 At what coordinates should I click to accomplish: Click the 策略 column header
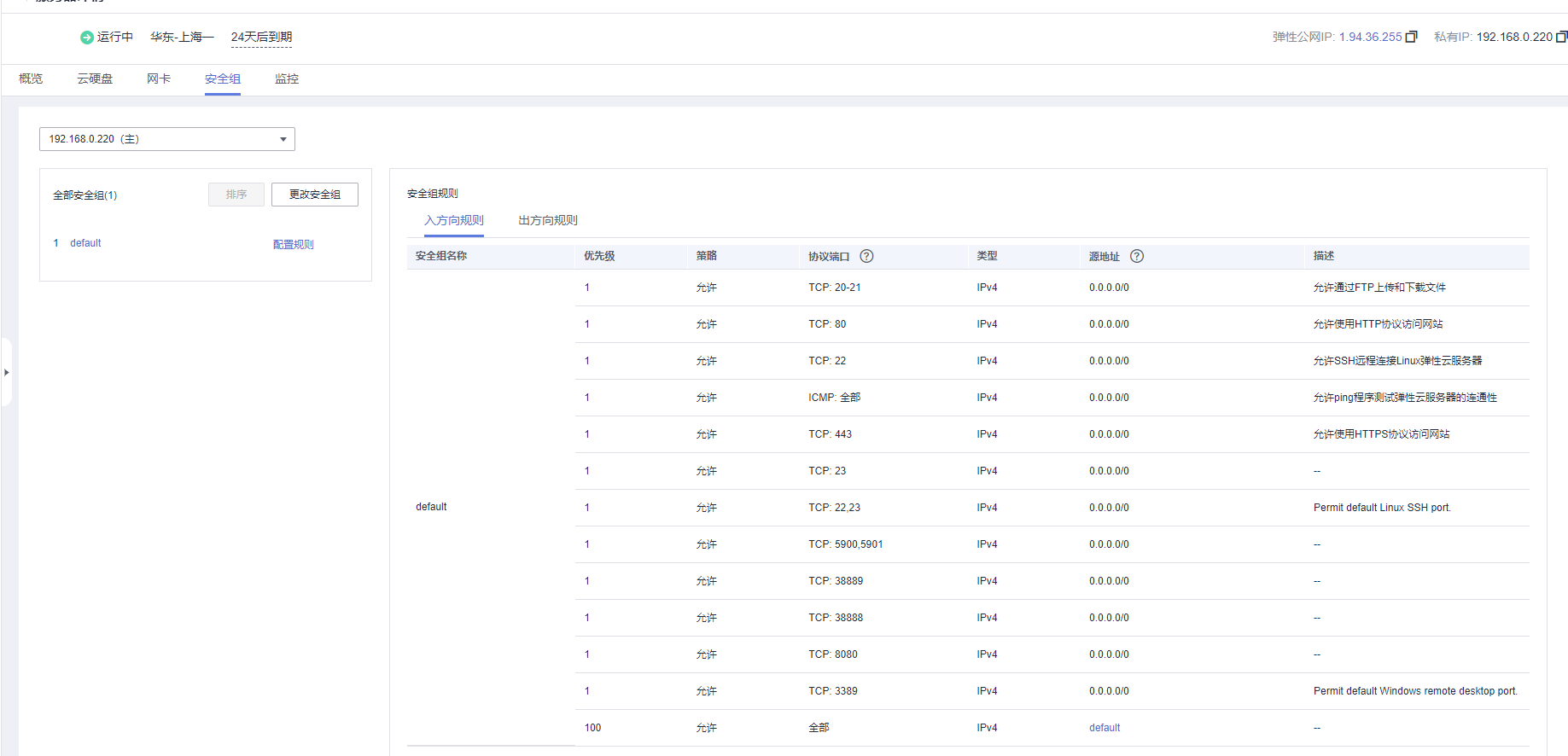click(x=707, y=256)
